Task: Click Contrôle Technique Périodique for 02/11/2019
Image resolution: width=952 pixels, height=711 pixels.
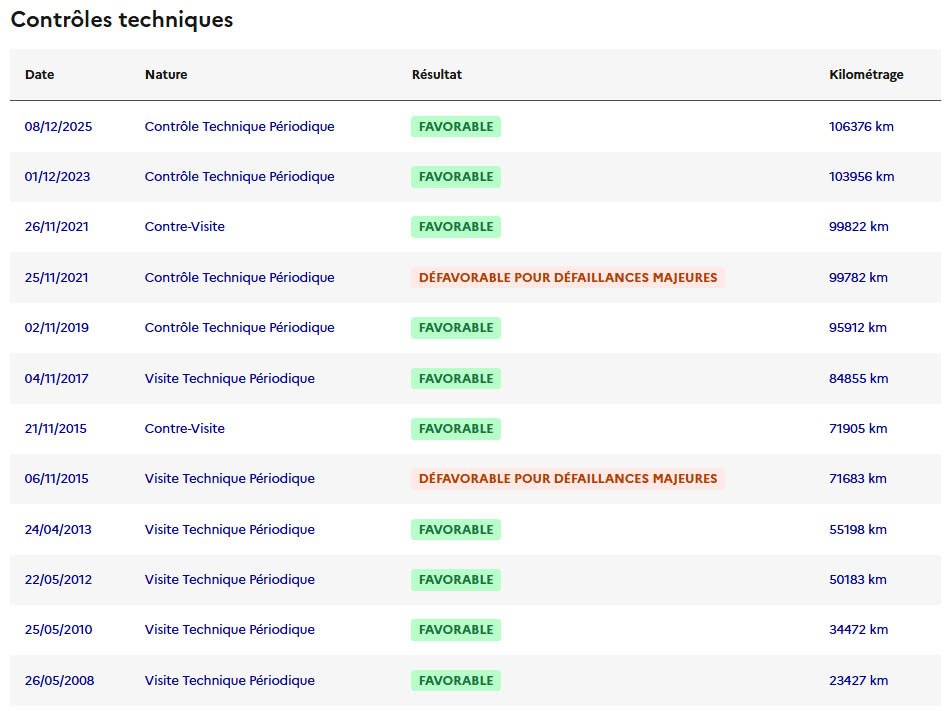Action: pyautogui.click(x=240, y=328)
